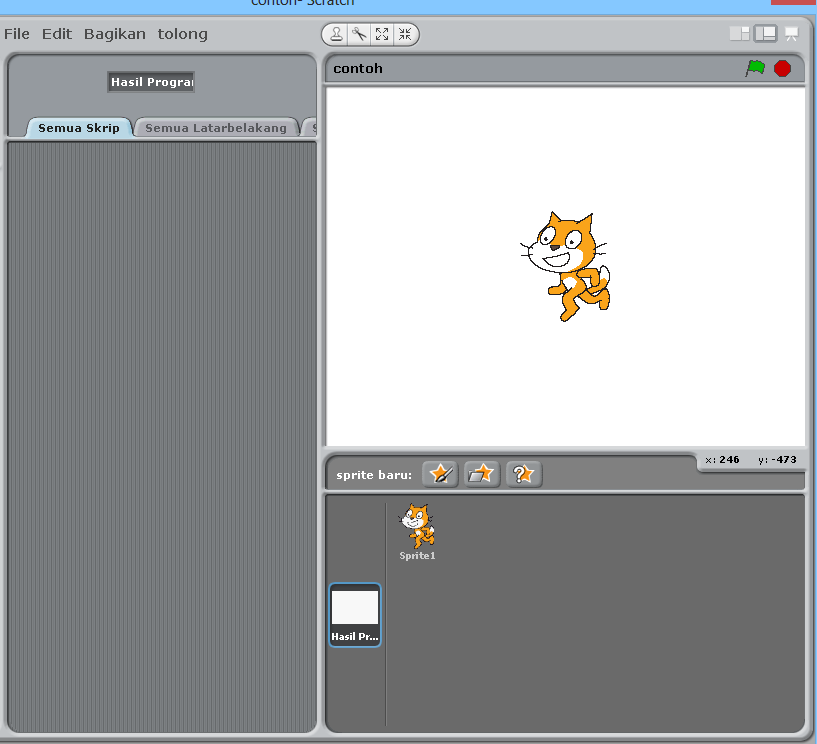Open the tolong menu

tap(182, 34)
